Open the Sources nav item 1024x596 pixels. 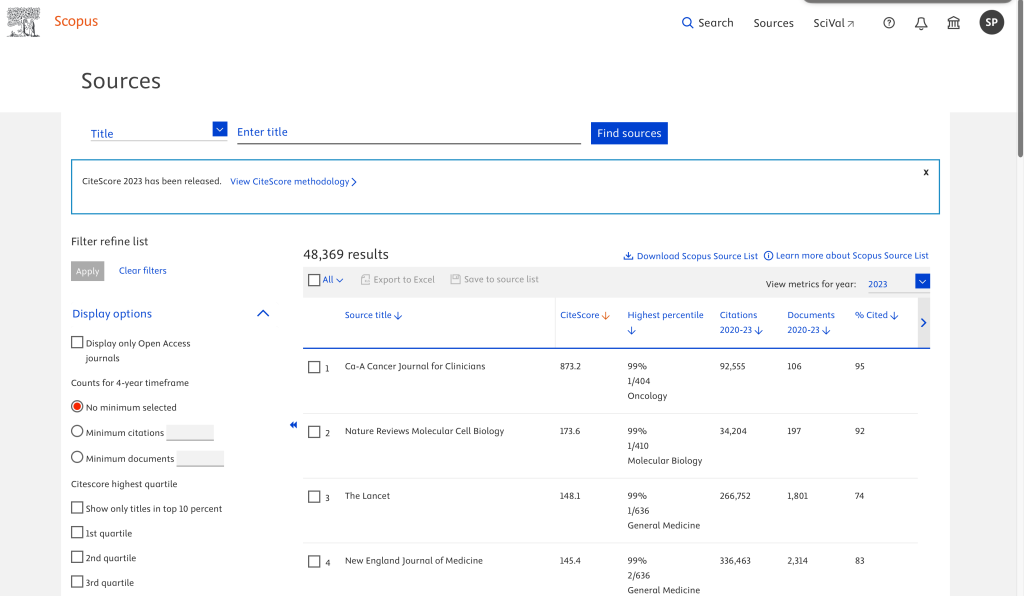tap(773, 23)
